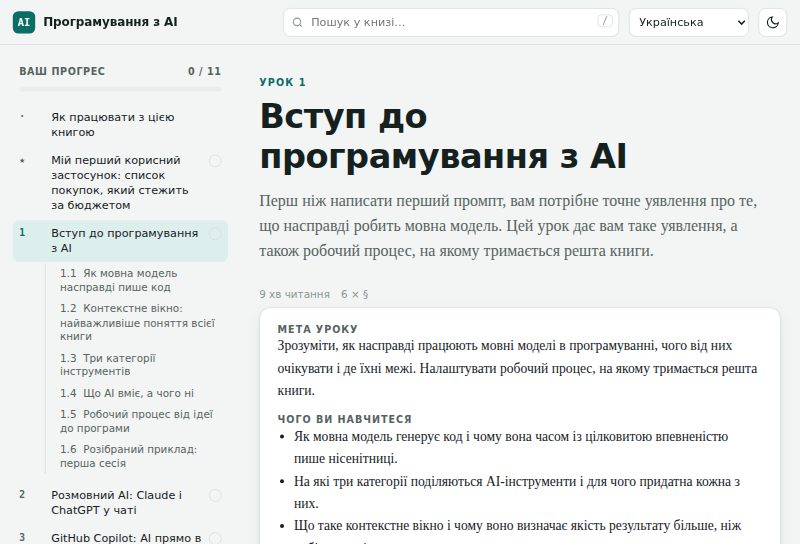Click the heading "Вступ до програмування з AI"
The width and height of the screenshot is (800, 544).
point(443,137)
